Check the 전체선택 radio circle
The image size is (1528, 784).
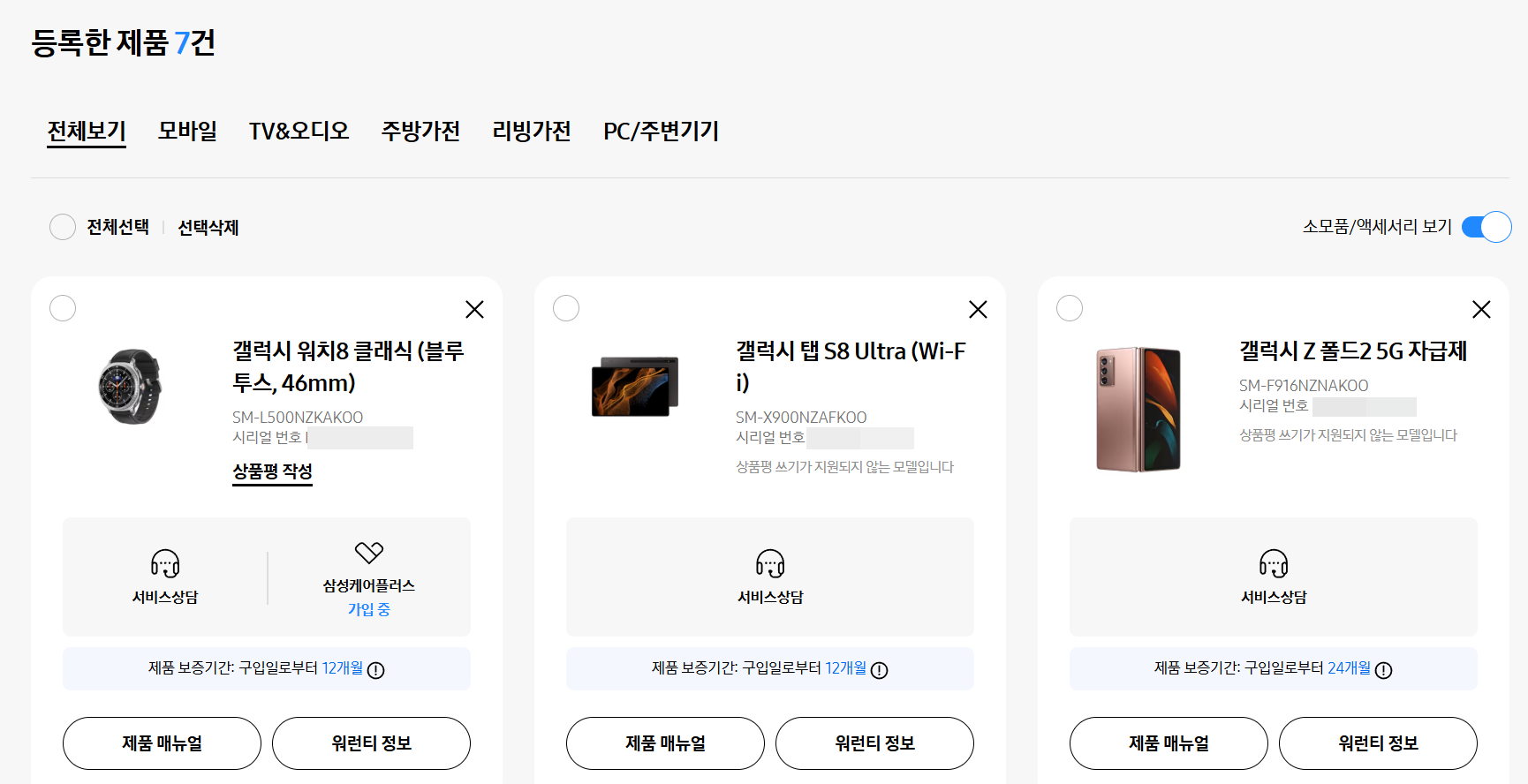63,227
